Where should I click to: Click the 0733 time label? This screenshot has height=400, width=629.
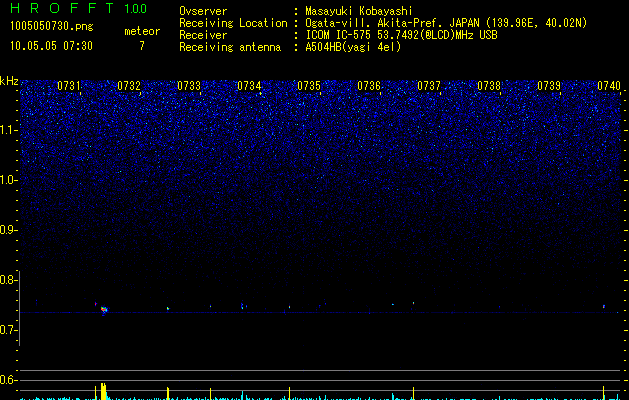pyautogui.click(x=189, y=86)
